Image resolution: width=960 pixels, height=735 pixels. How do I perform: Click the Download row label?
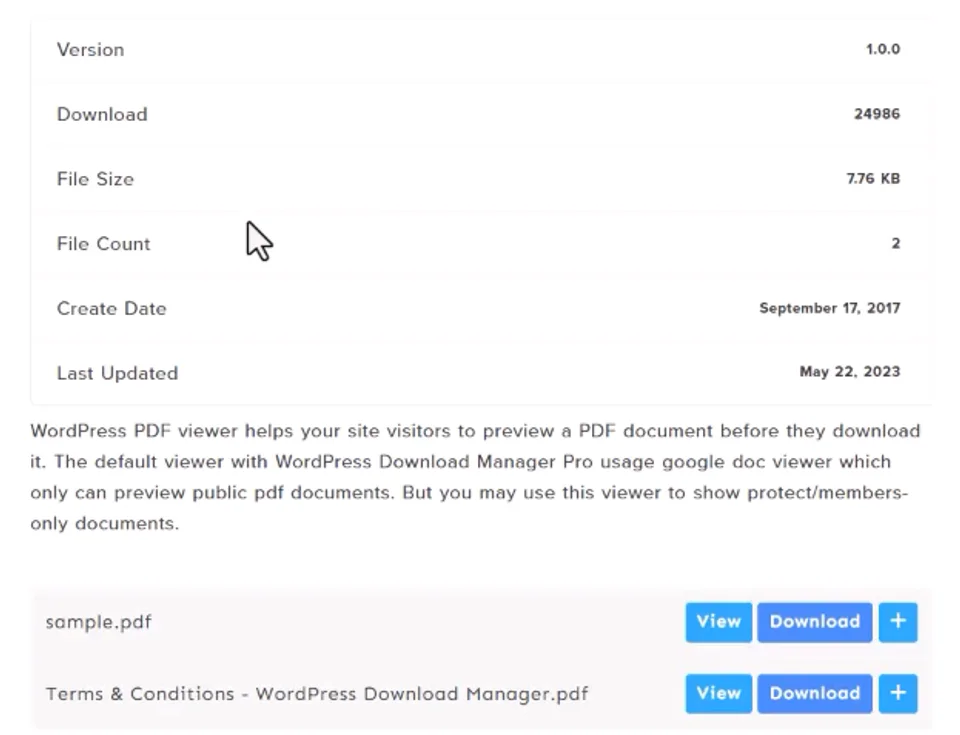102,115
